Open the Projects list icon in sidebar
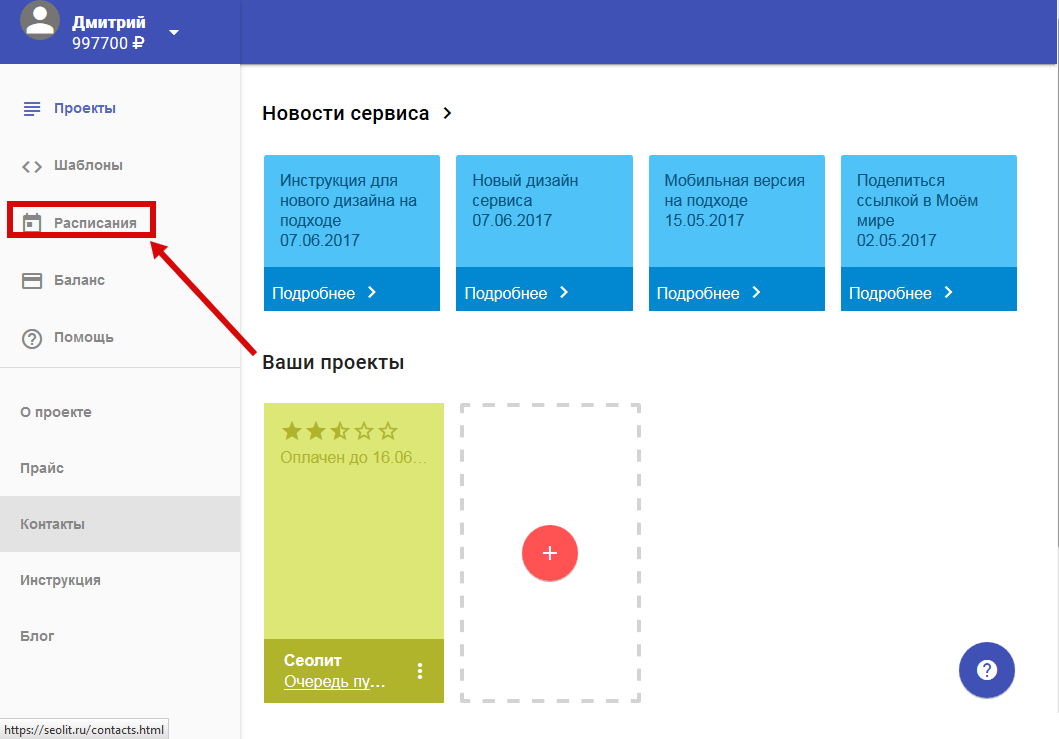This screenshot has height=739, width=1059. point(32,108)
